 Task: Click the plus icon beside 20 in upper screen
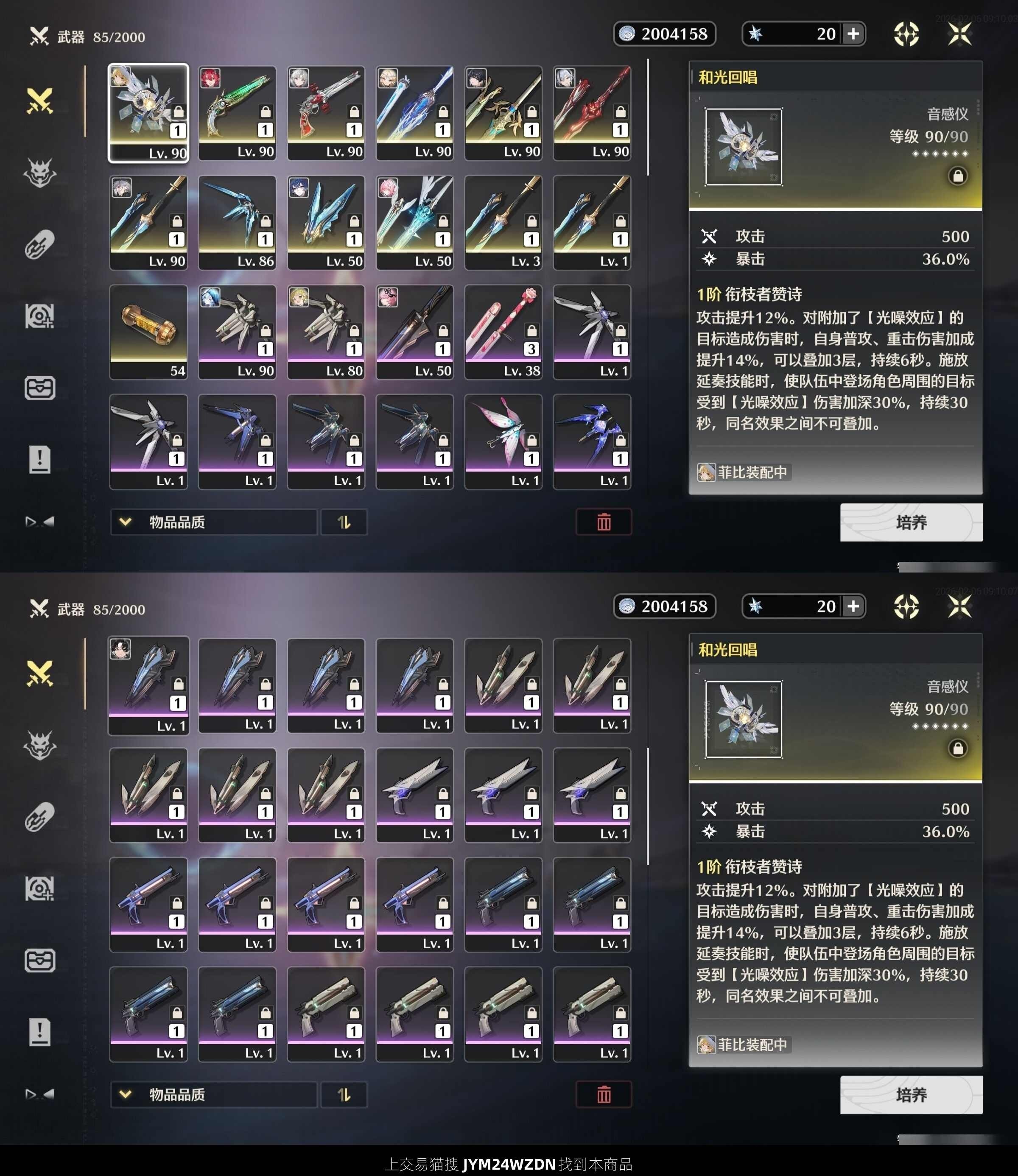click(x=853, y=34)
